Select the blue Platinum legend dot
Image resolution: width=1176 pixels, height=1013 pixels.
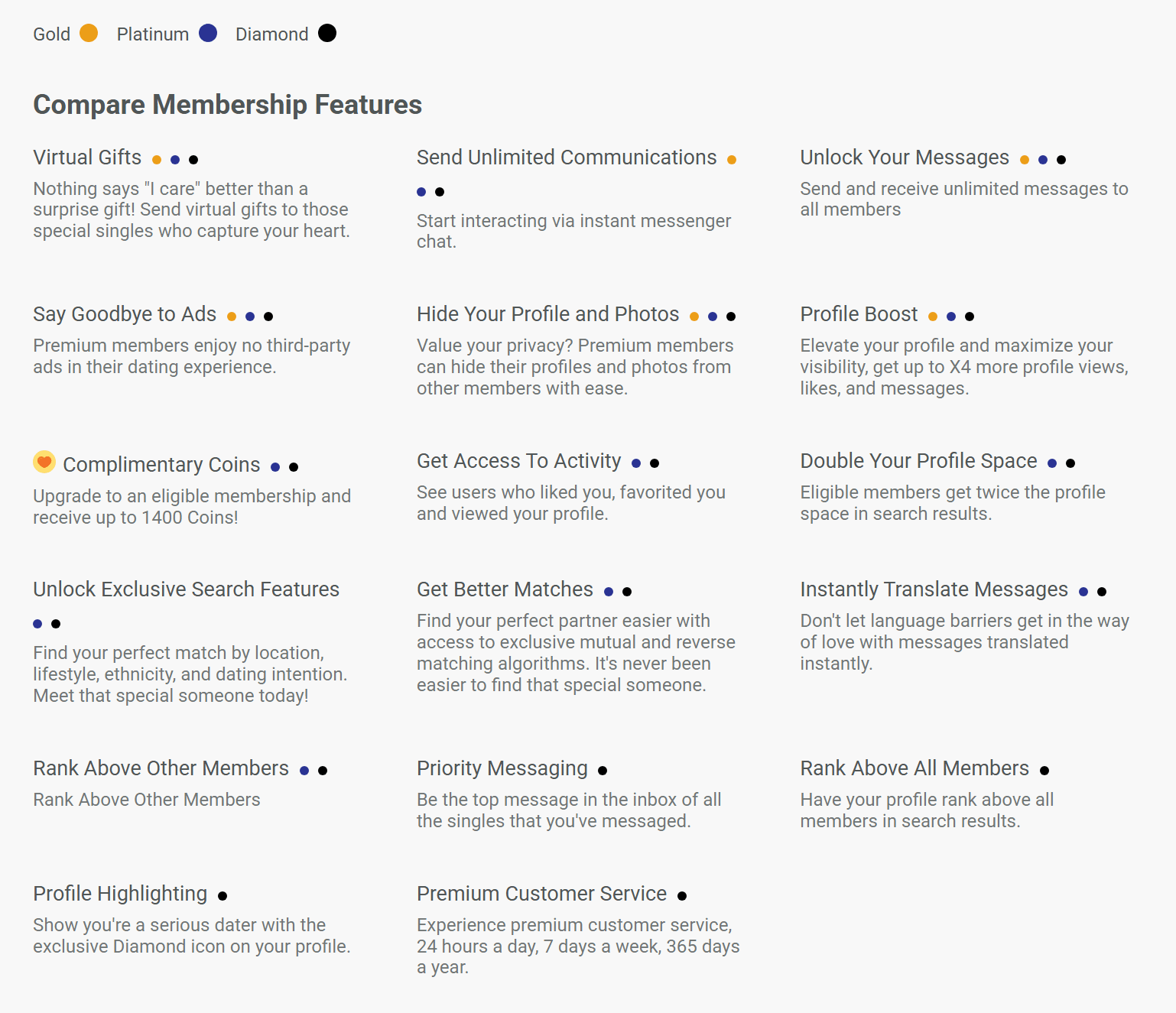point(208,33)
